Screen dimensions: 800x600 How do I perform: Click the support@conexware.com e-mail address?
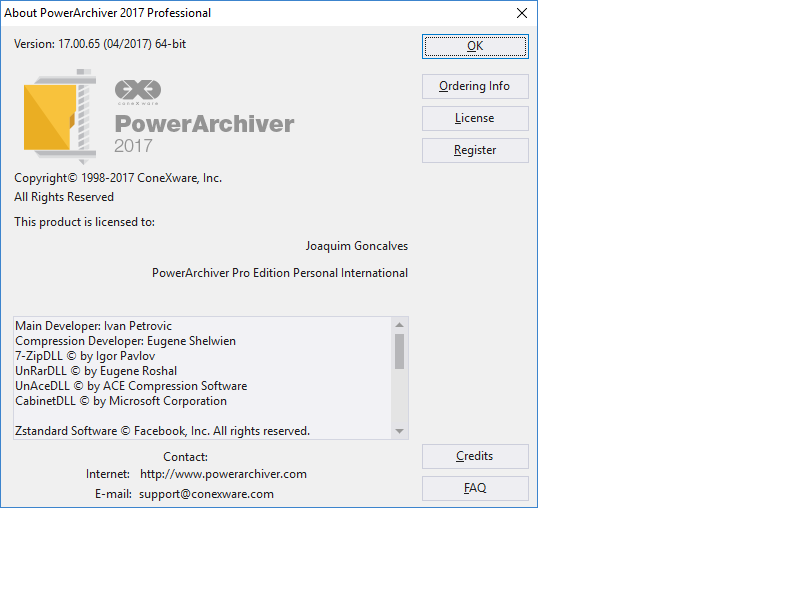(206, 494)
